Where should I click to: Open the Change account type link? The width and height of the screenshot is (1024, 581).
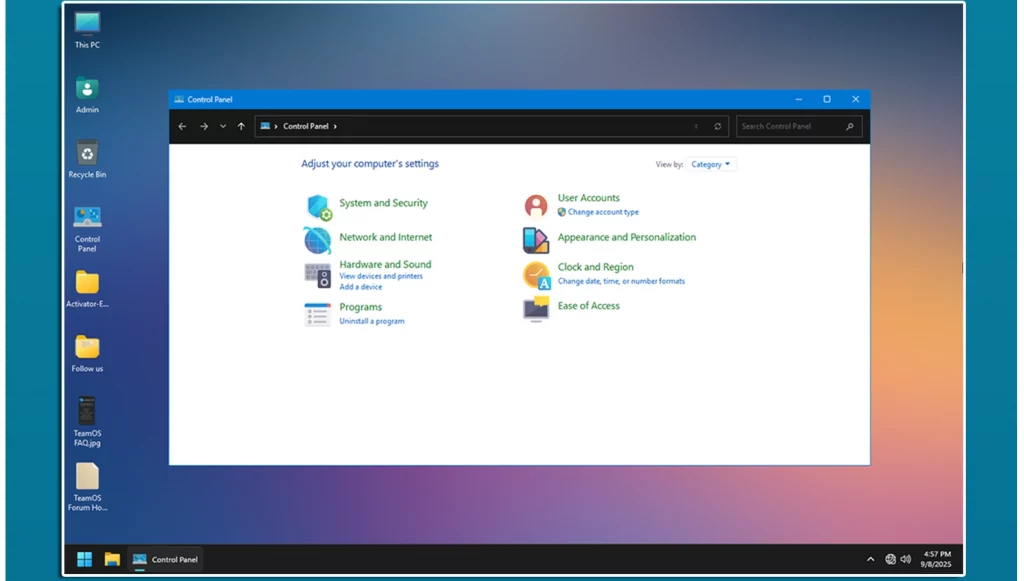603,212
